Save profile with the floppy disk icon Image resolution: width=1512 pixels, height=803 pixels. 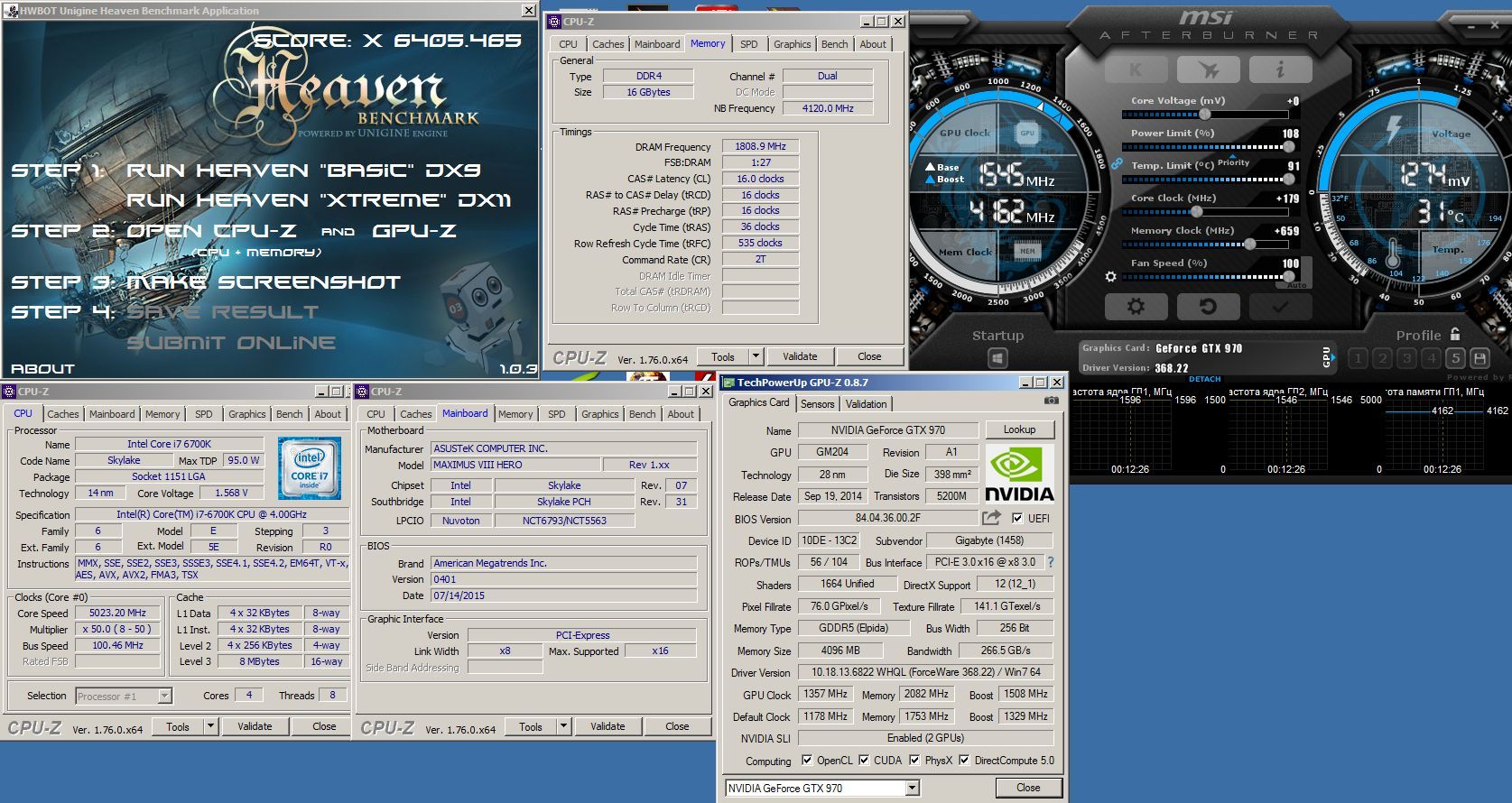pos(1480,358)
